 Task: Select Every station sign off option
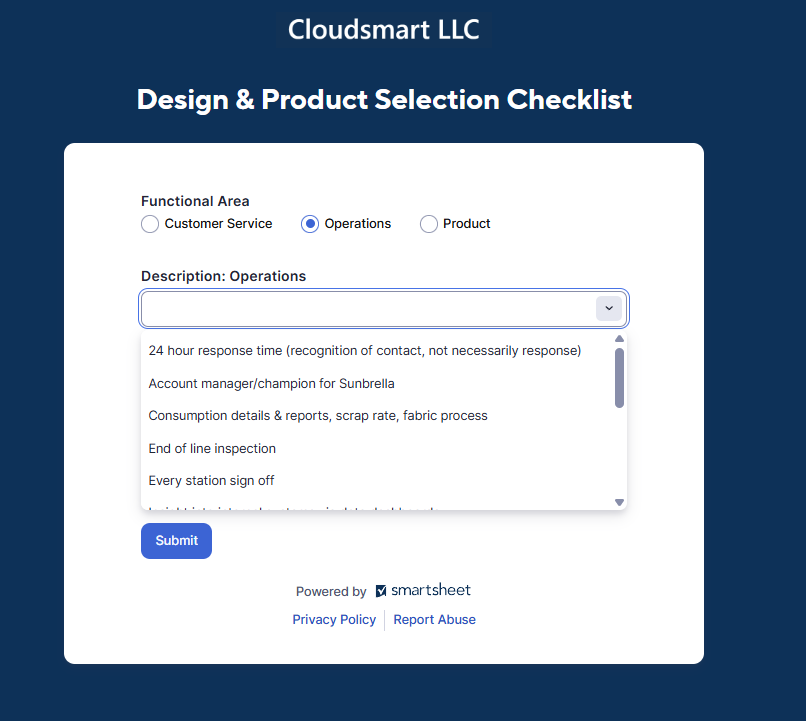click(211, 481)
